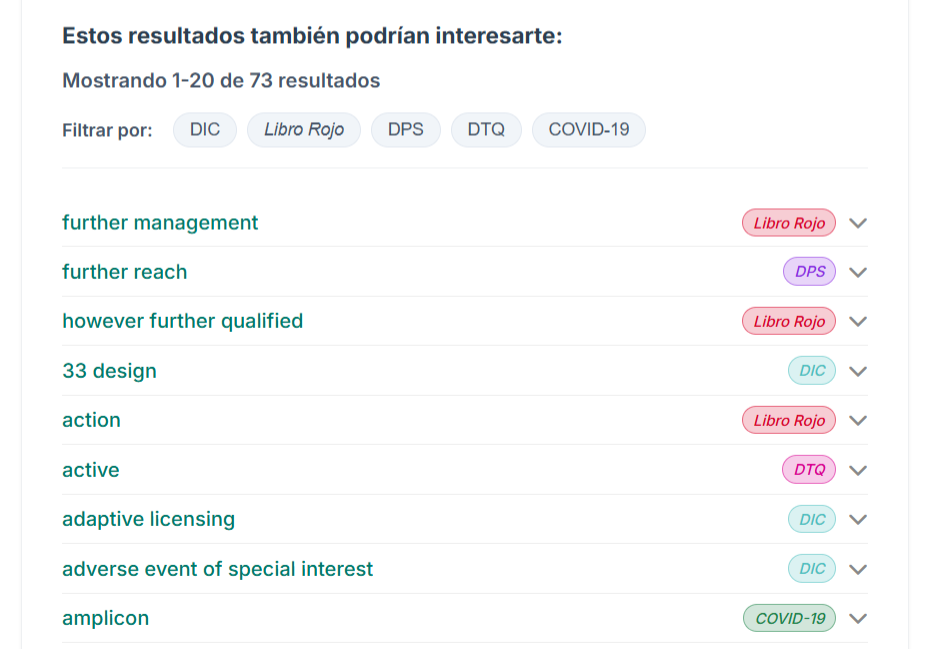Click the DIC badge beside '33 design'
Viewport: 937px width, 649px height.
(x=812, y=371)
